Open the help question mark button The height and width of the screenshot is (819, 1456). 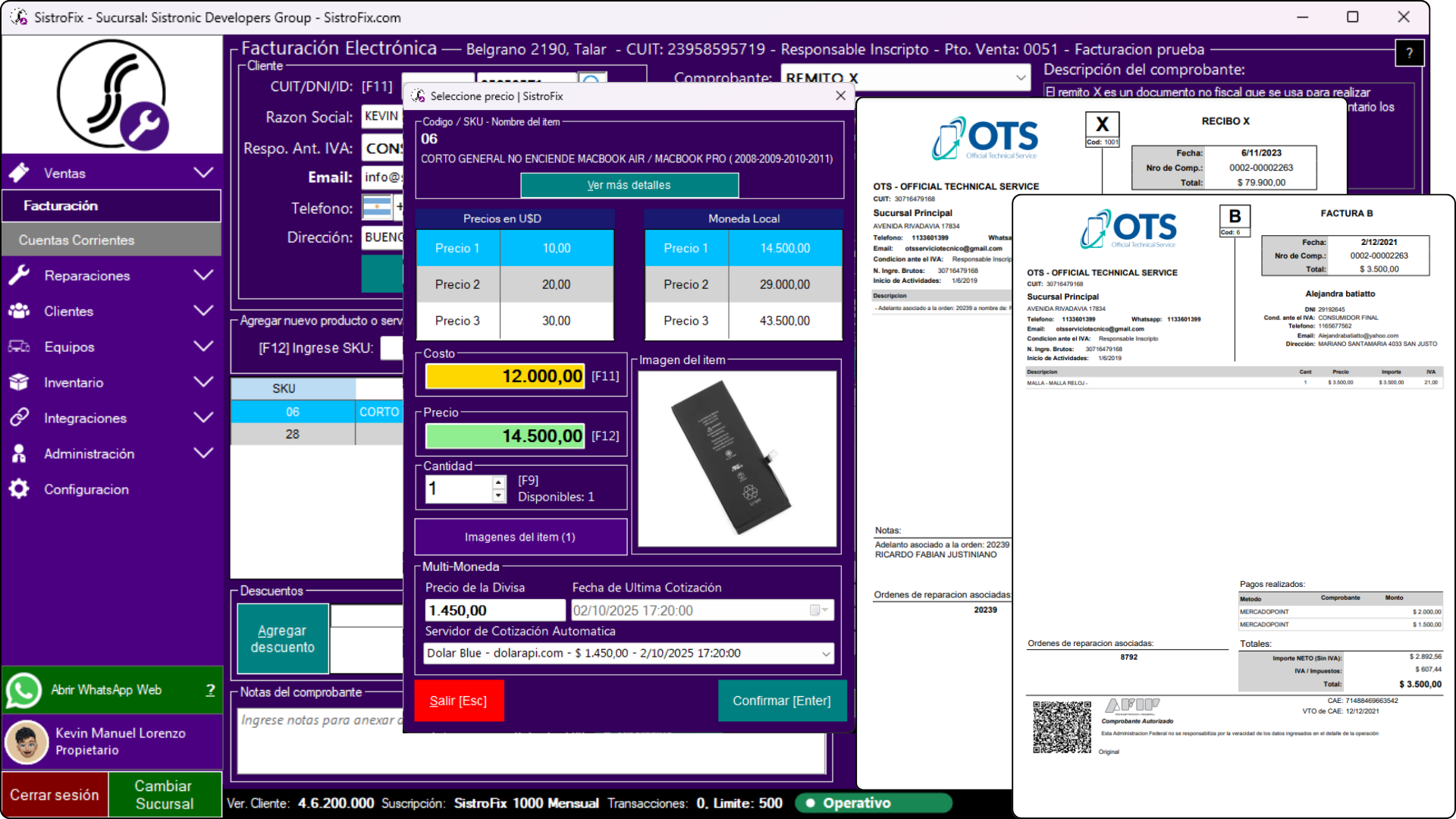click(x=1410, y=52)
